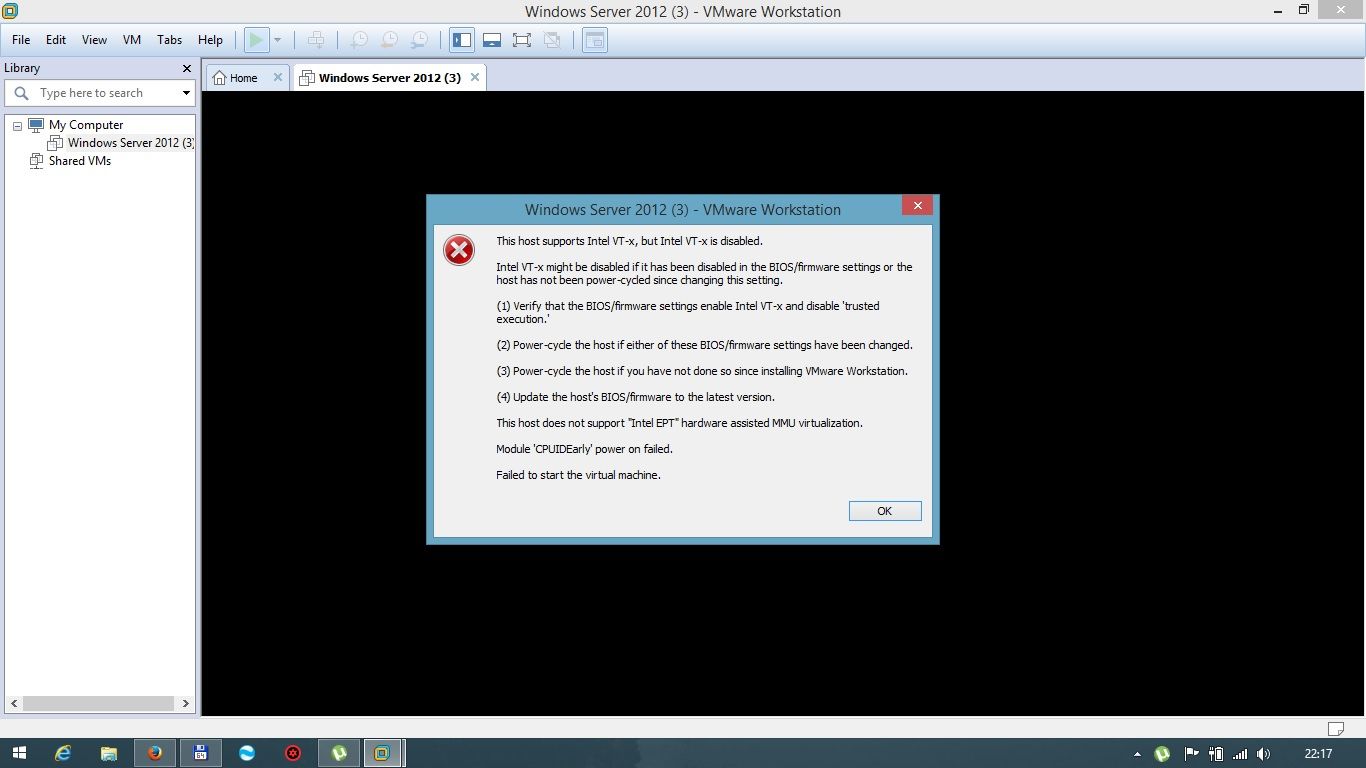Close the VMware error dialog

tap(917, 206)
